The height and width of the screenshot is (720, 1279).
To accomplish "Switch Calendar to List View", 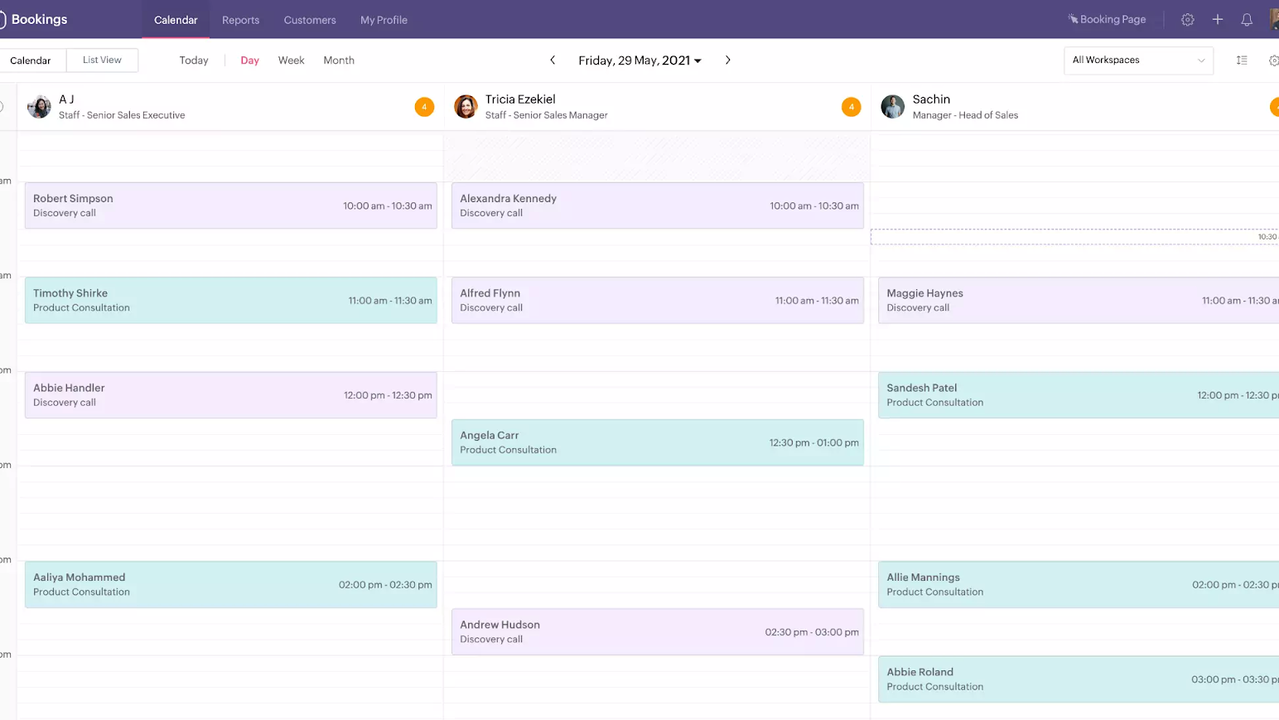I will pos(101,60).
